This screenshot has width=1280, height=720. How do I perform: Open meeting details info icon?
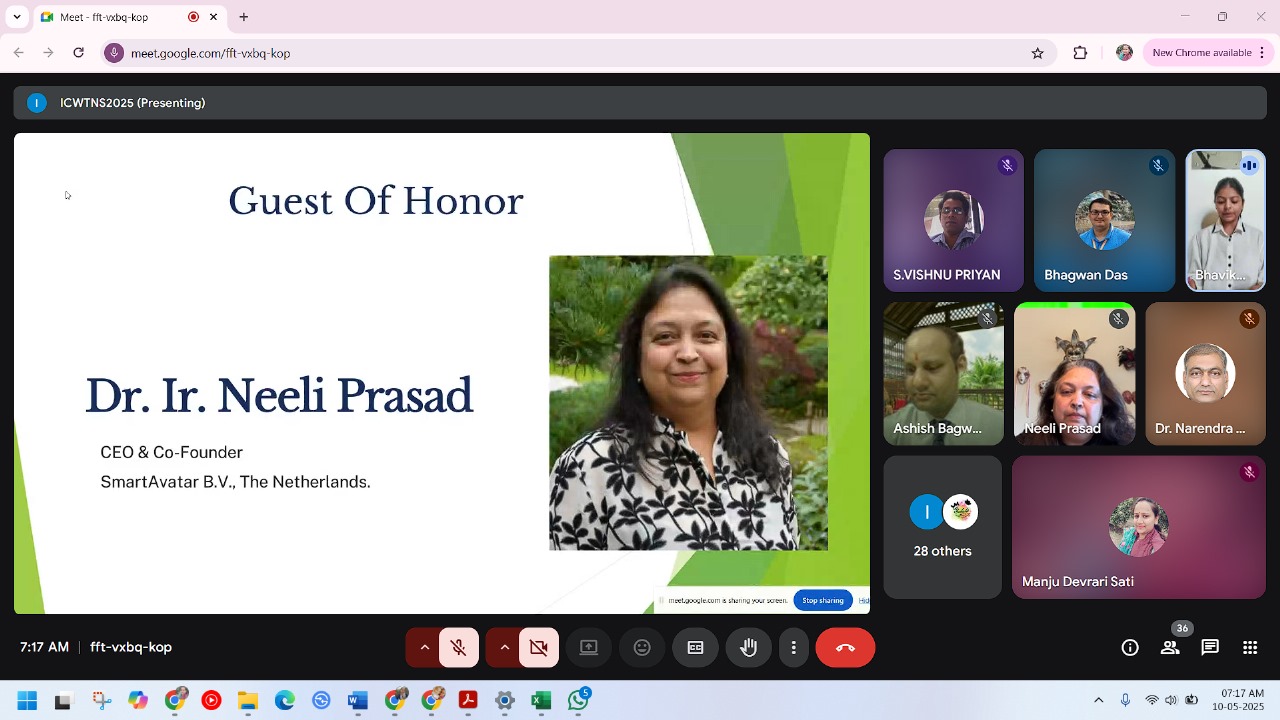(1130, 648)
